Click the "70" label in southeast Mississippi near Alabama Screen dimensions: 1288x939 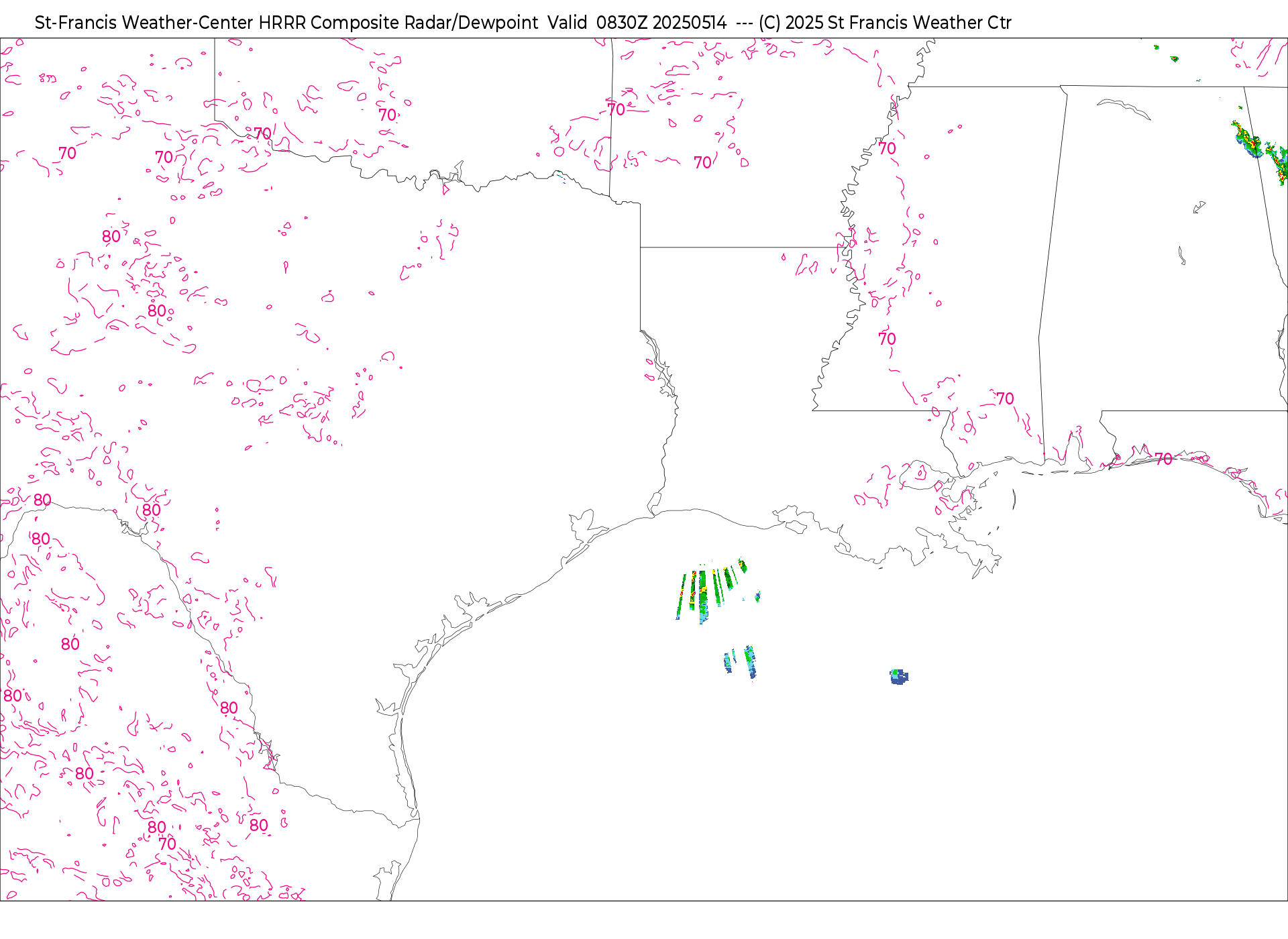(x=1005, y=399)
